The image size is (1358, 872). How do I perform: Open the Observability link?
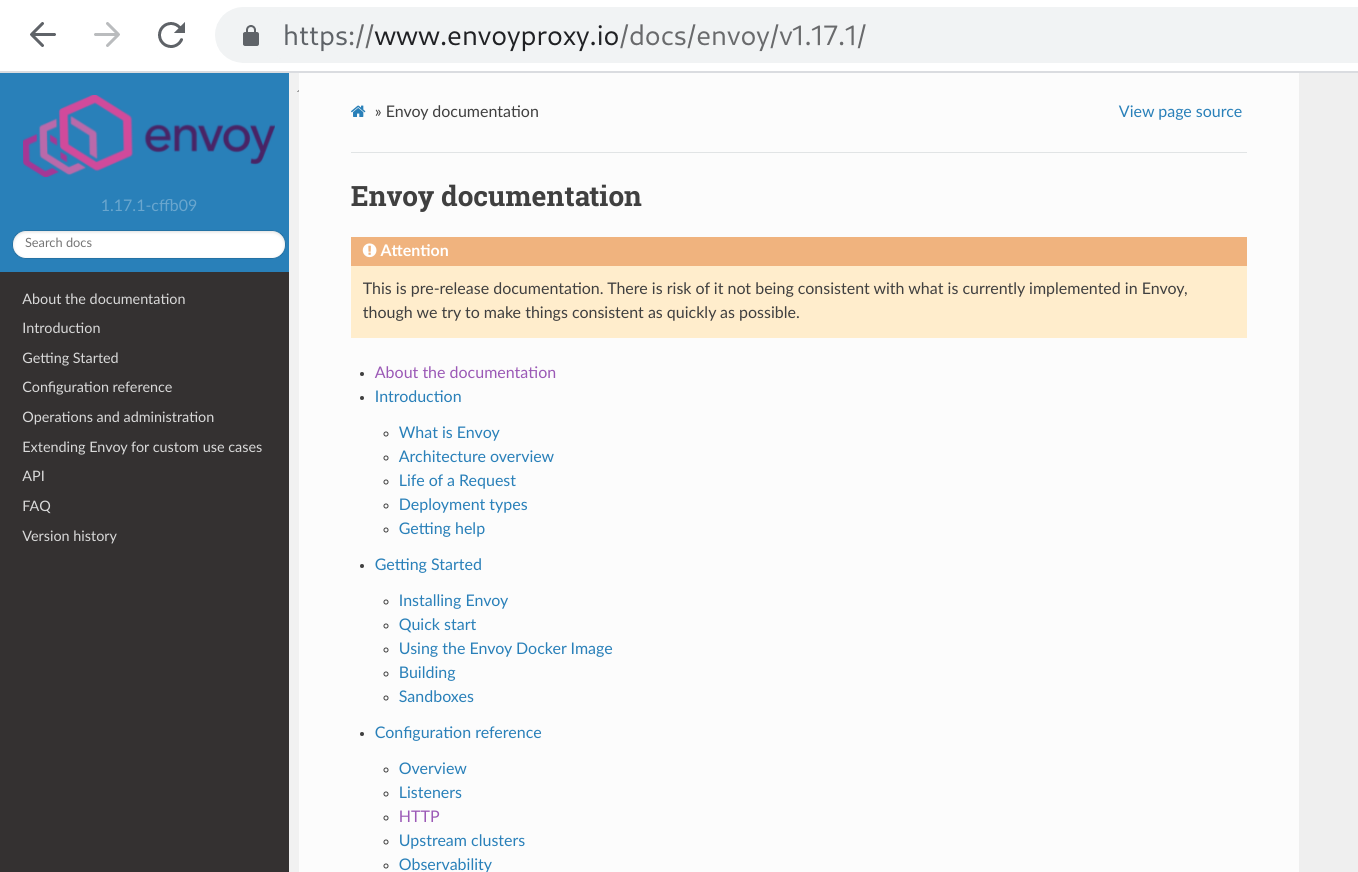click(445, 864)
